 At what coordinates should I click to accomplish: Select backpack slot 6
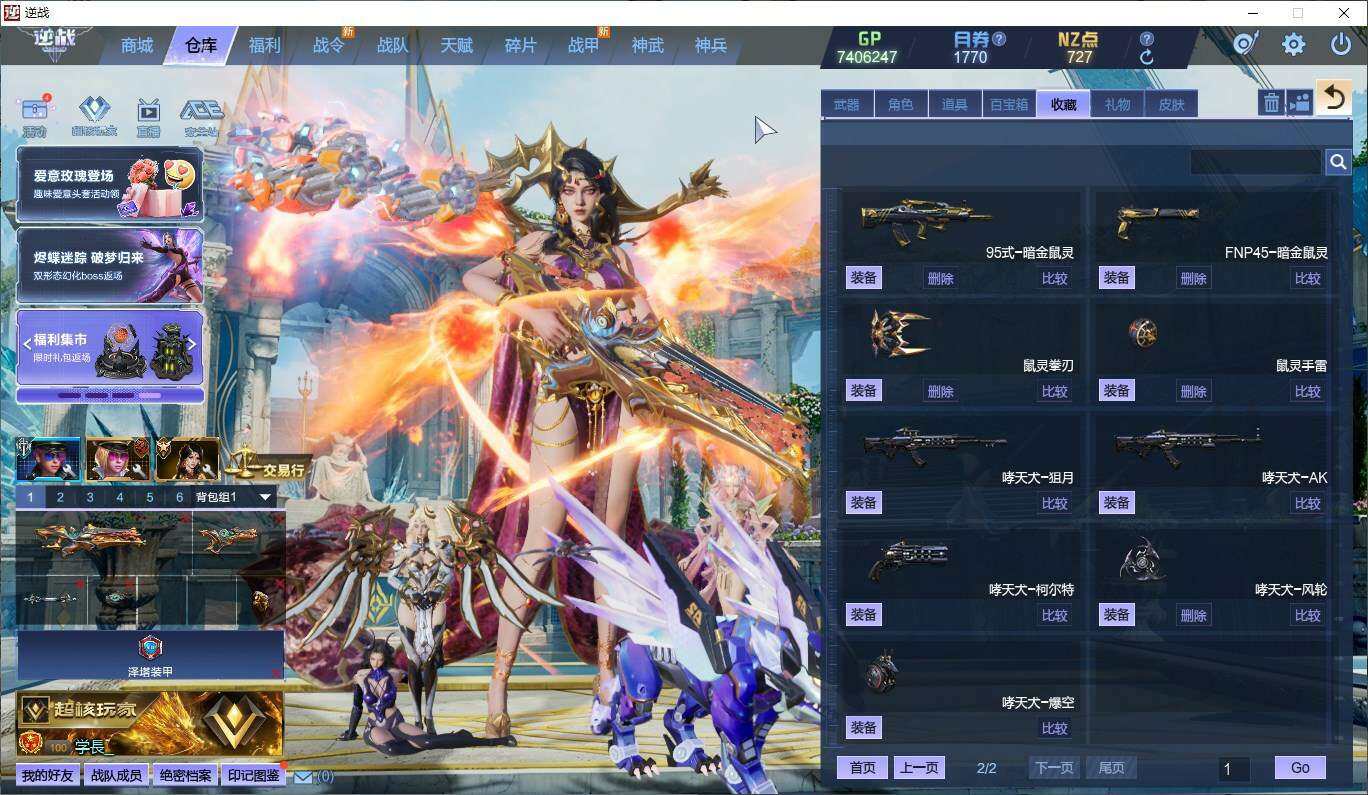click(x=180, y=497)
